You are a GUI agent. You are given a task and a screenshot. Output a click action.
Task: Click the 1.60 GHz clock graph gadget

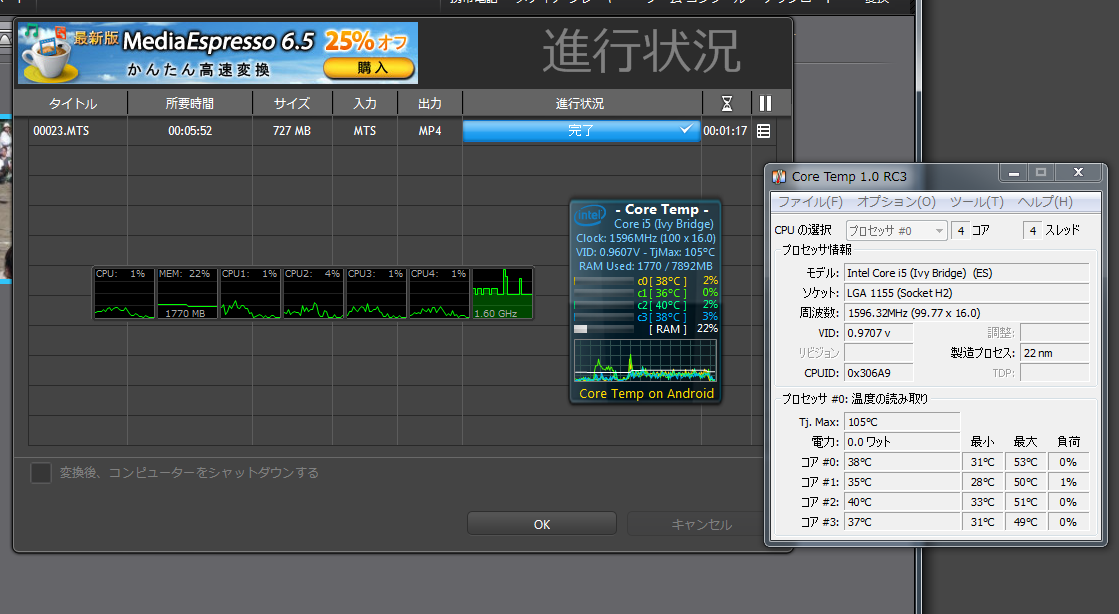click(x=502, y=293)
